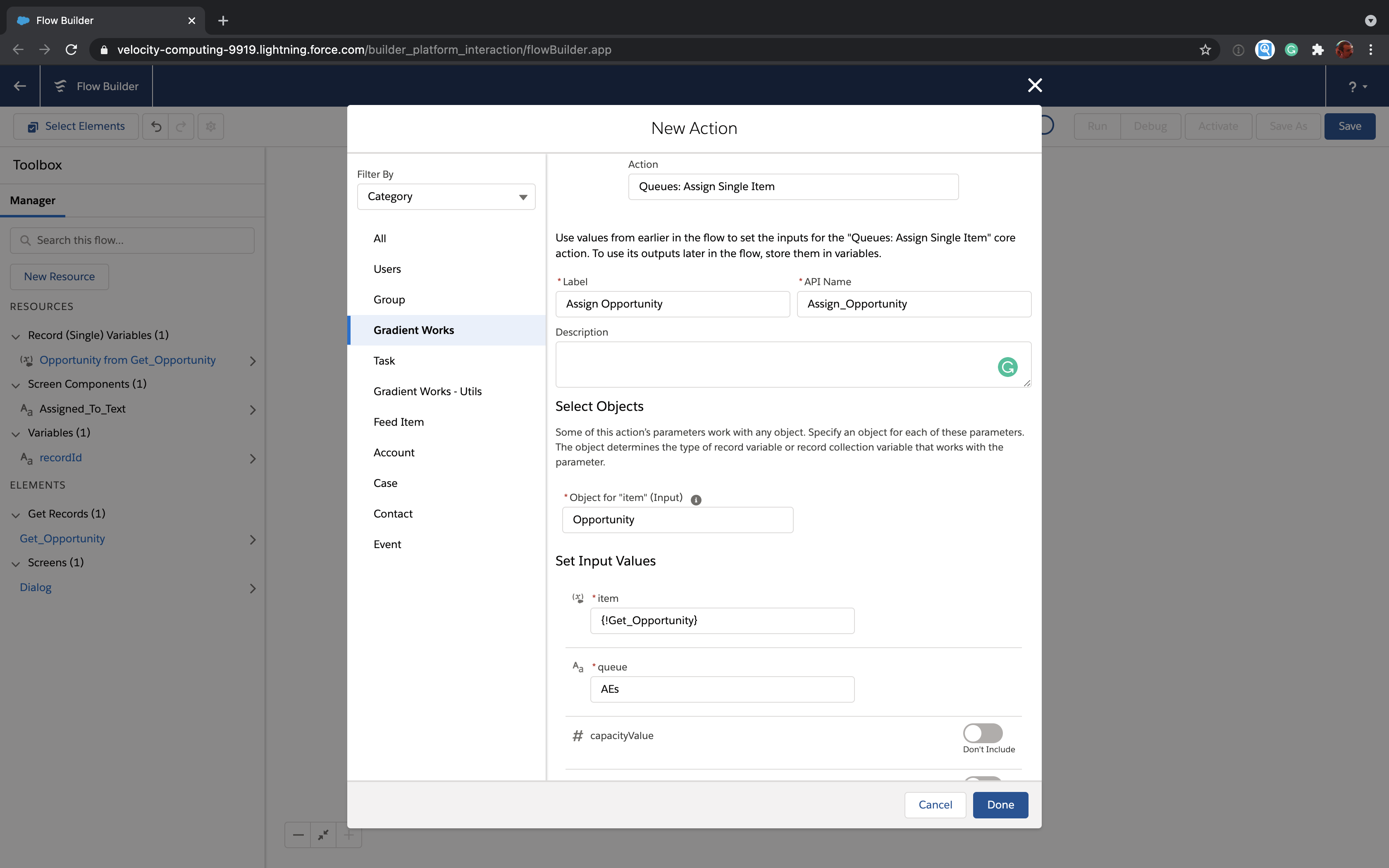Click the Flow Builder logo icon
Screen dimensions: 1389x868
[x=60, y=86]
